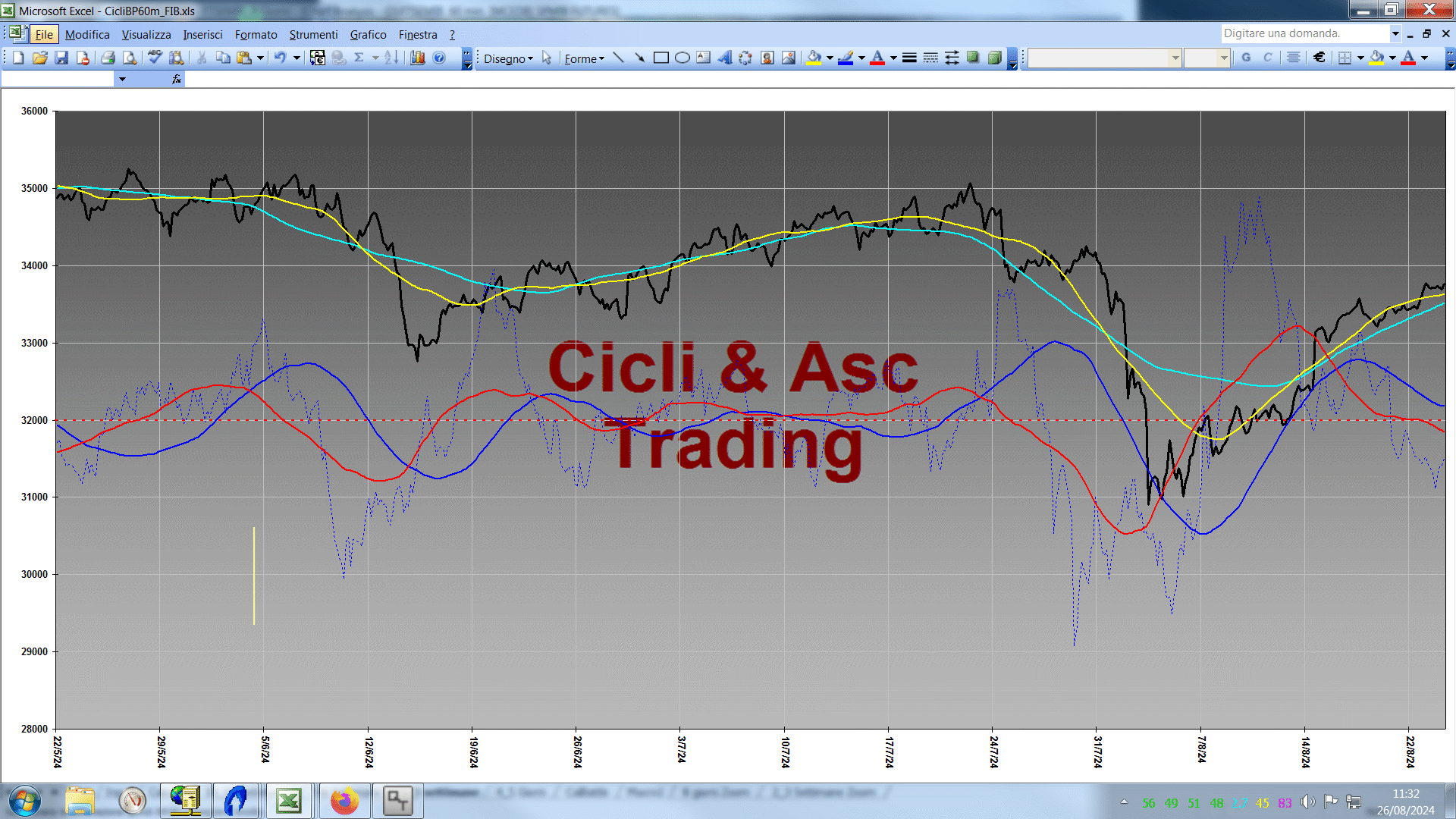The image size is (1456, 819).
Task: Click the 'Digitare una domanda' help field
Action: point(1305,33)
